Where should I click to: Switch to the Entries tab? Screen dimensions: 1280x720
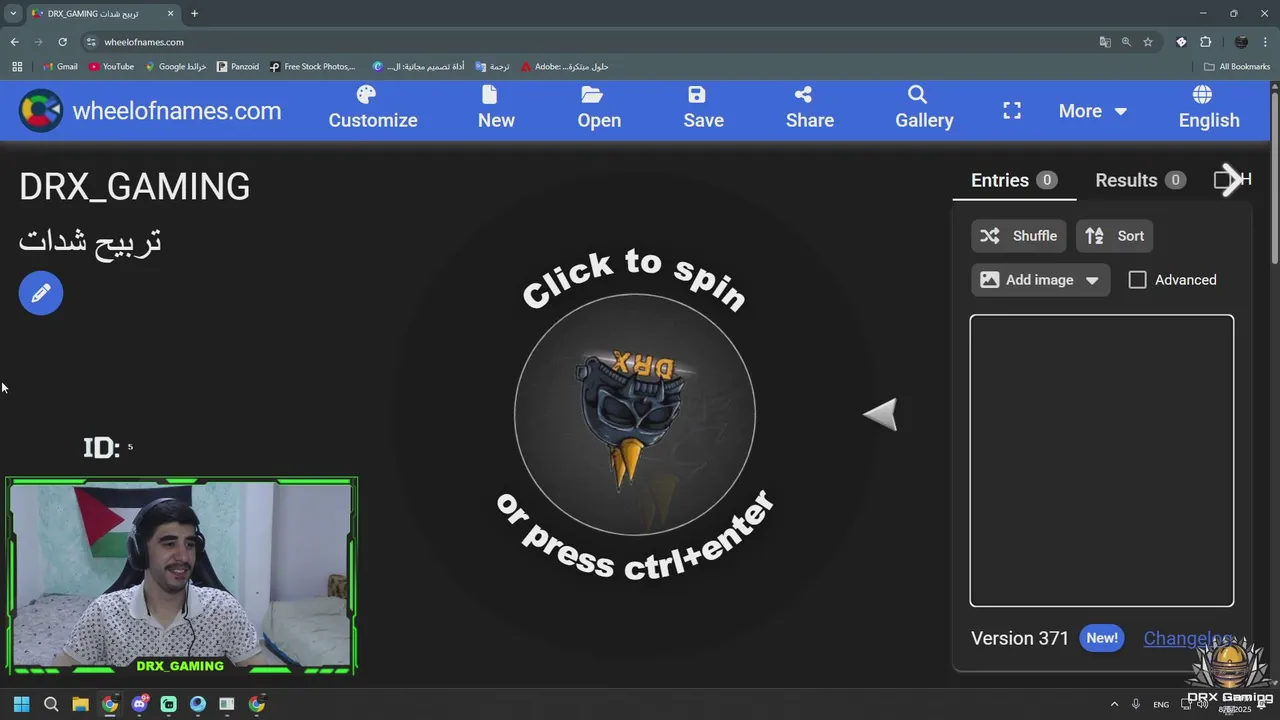click(x=1014, y=180)
